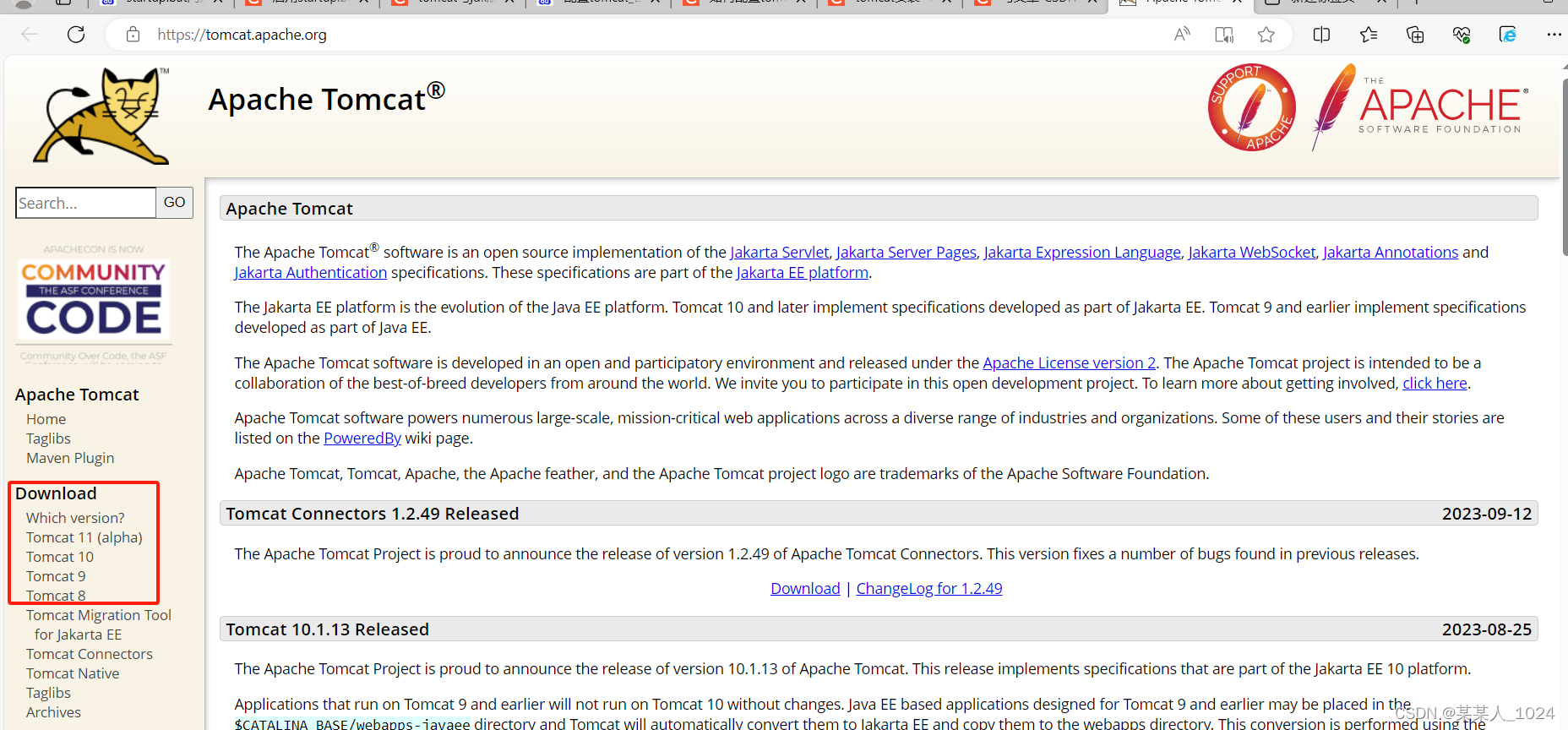Open the Community Code conference banner
Image resolution: width=1568 pixels, height=730 pixels.
(x=94, y=302)
